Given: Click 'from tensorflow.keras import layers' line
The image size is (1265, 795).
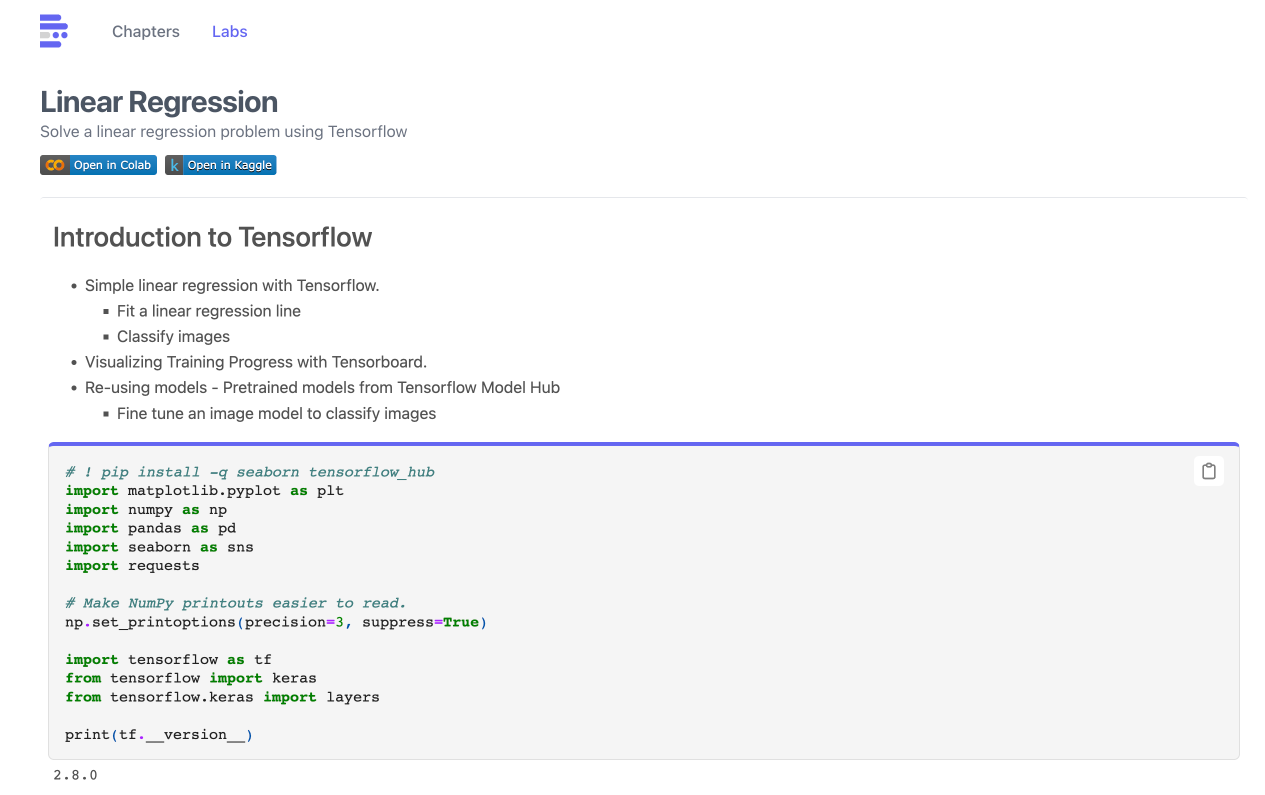Looking at the screenshot, I should (223, 697).
